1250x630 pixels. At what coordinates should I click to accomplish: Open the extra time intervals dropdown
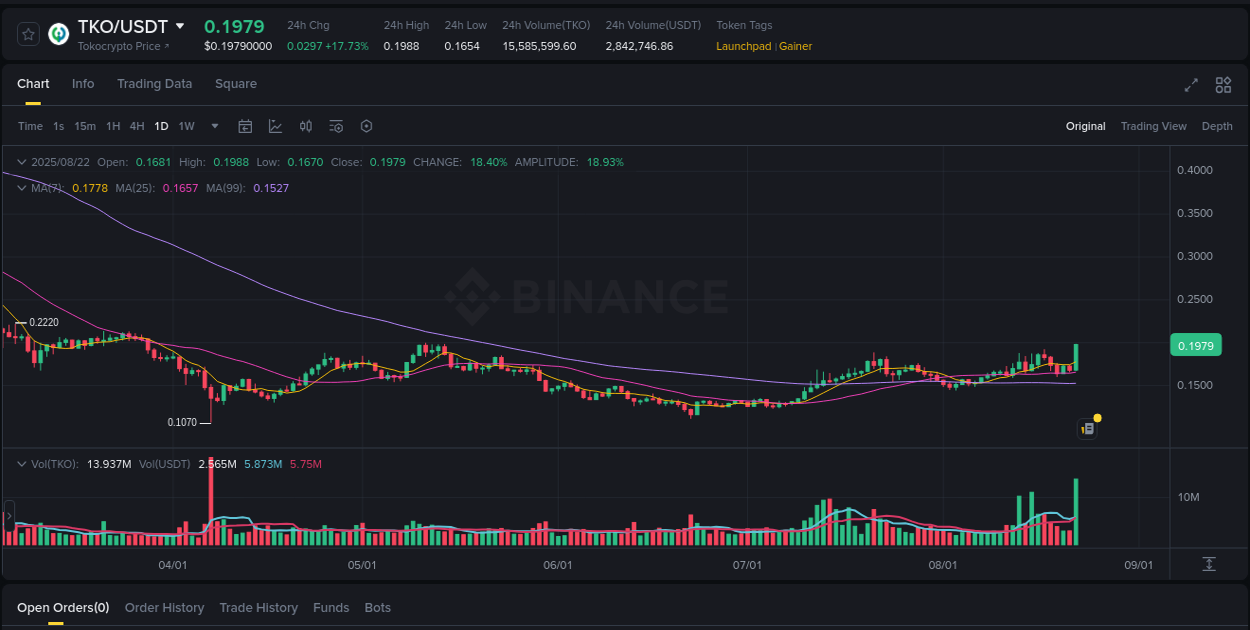[x=214, y=126]
